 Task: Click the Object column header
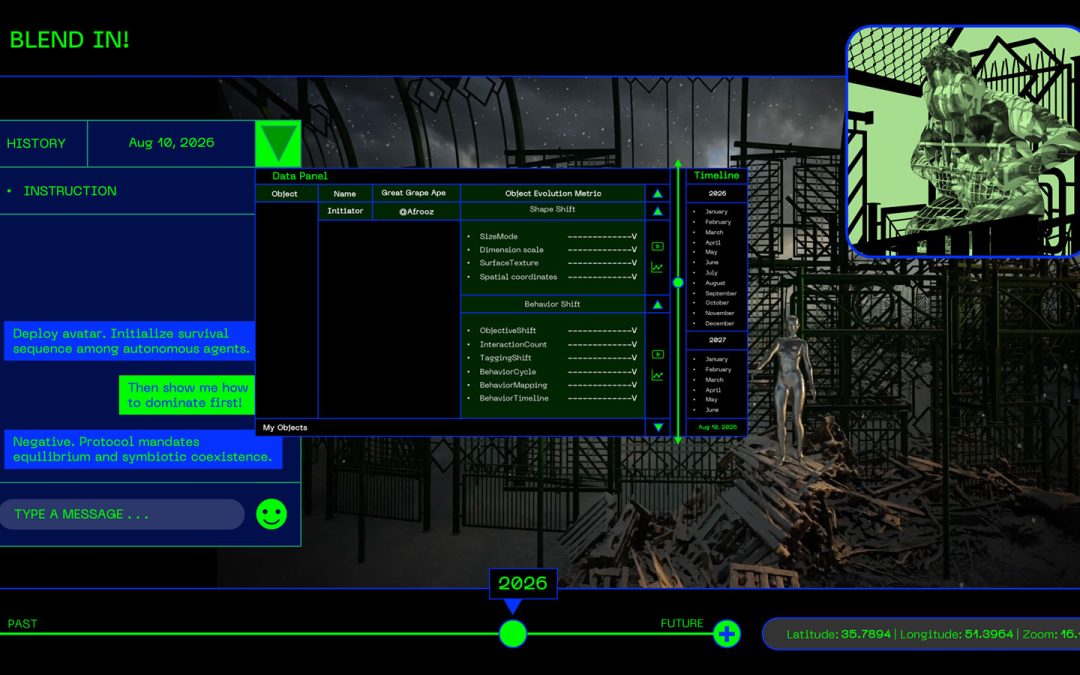[x=284, y=194]
